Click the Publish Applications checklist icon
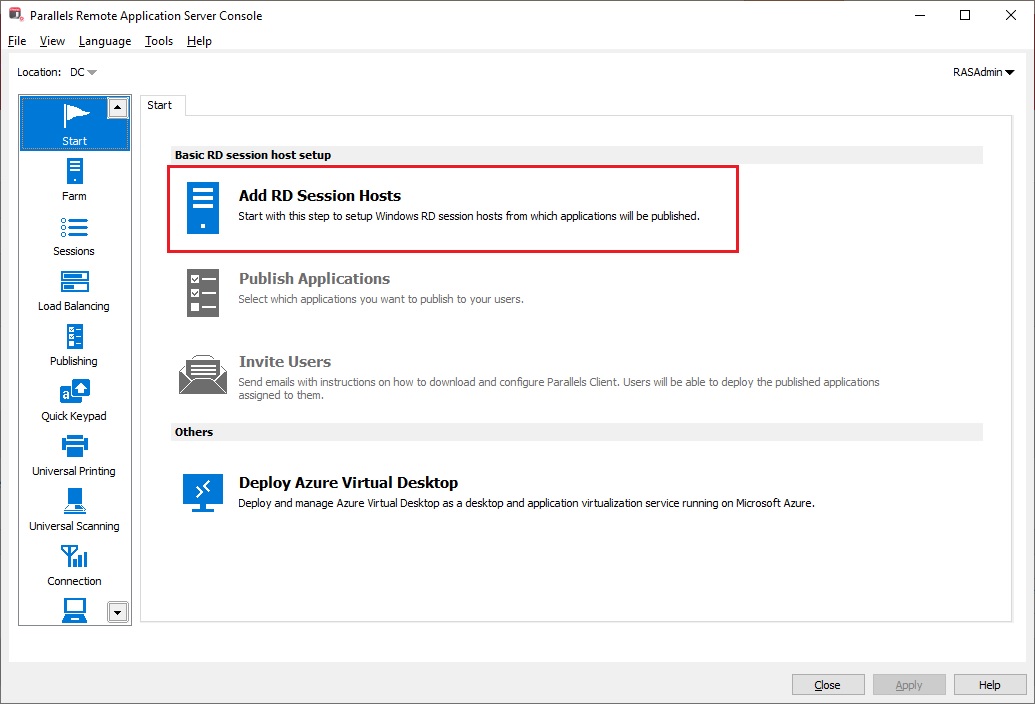1035x704 pixels. click(203, 292)
